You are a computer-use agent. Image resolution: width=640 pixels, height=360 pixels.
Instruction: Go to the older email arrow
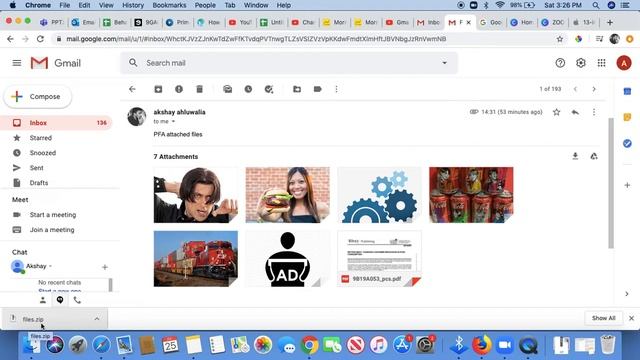click(x=594, y=89)
